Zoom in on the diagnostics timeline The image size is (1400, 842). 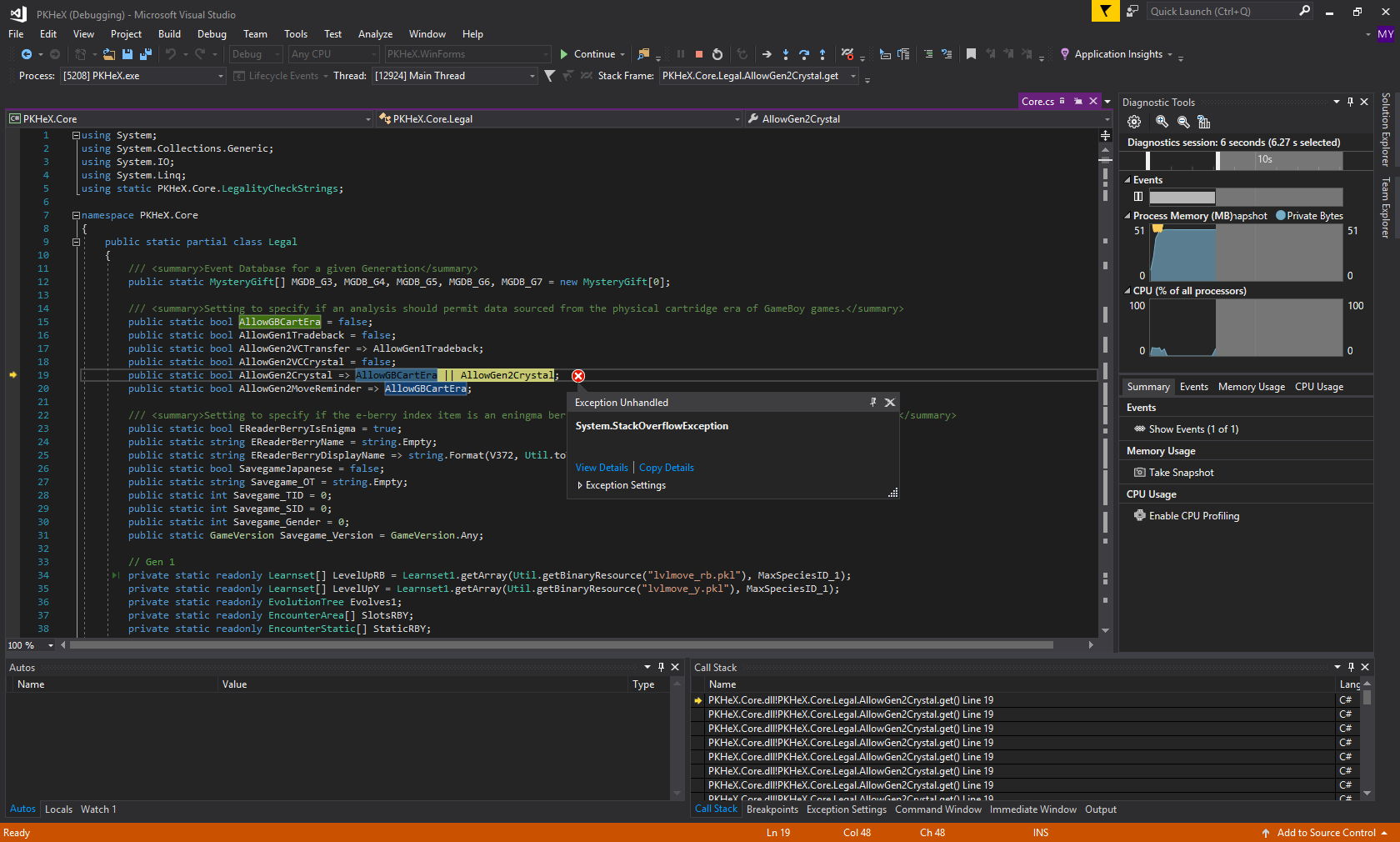point(1162,122)
